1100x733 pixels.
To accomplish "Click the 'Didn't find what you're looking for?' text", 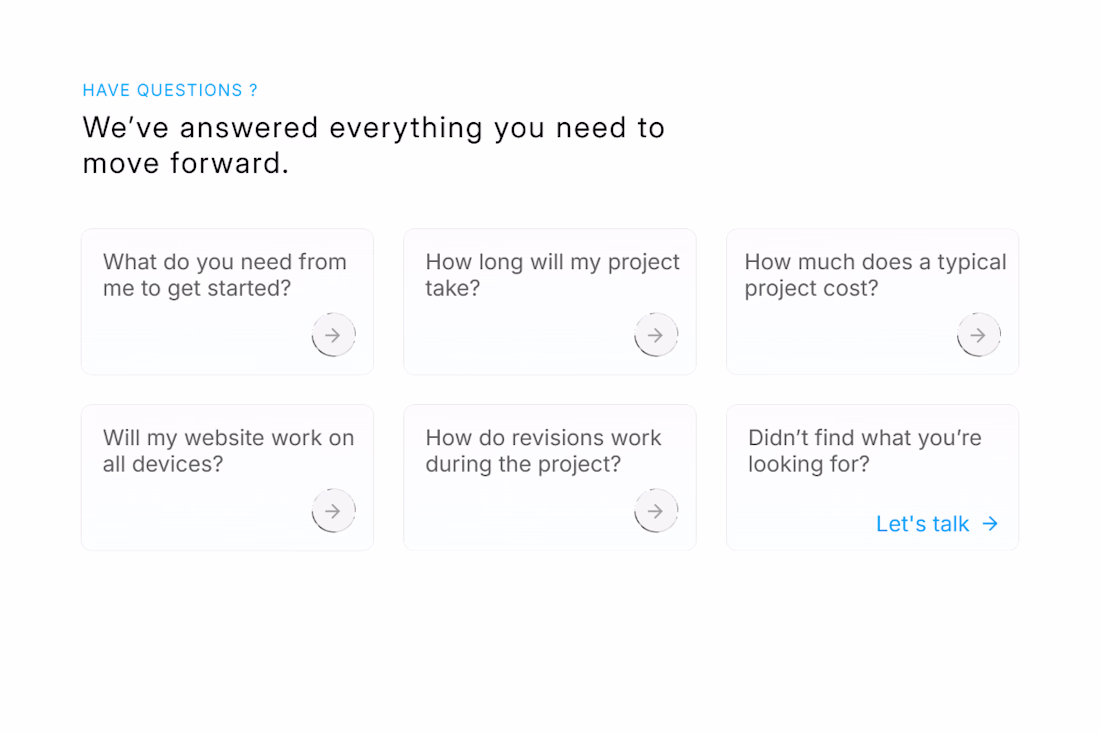I will click(864, 451).
